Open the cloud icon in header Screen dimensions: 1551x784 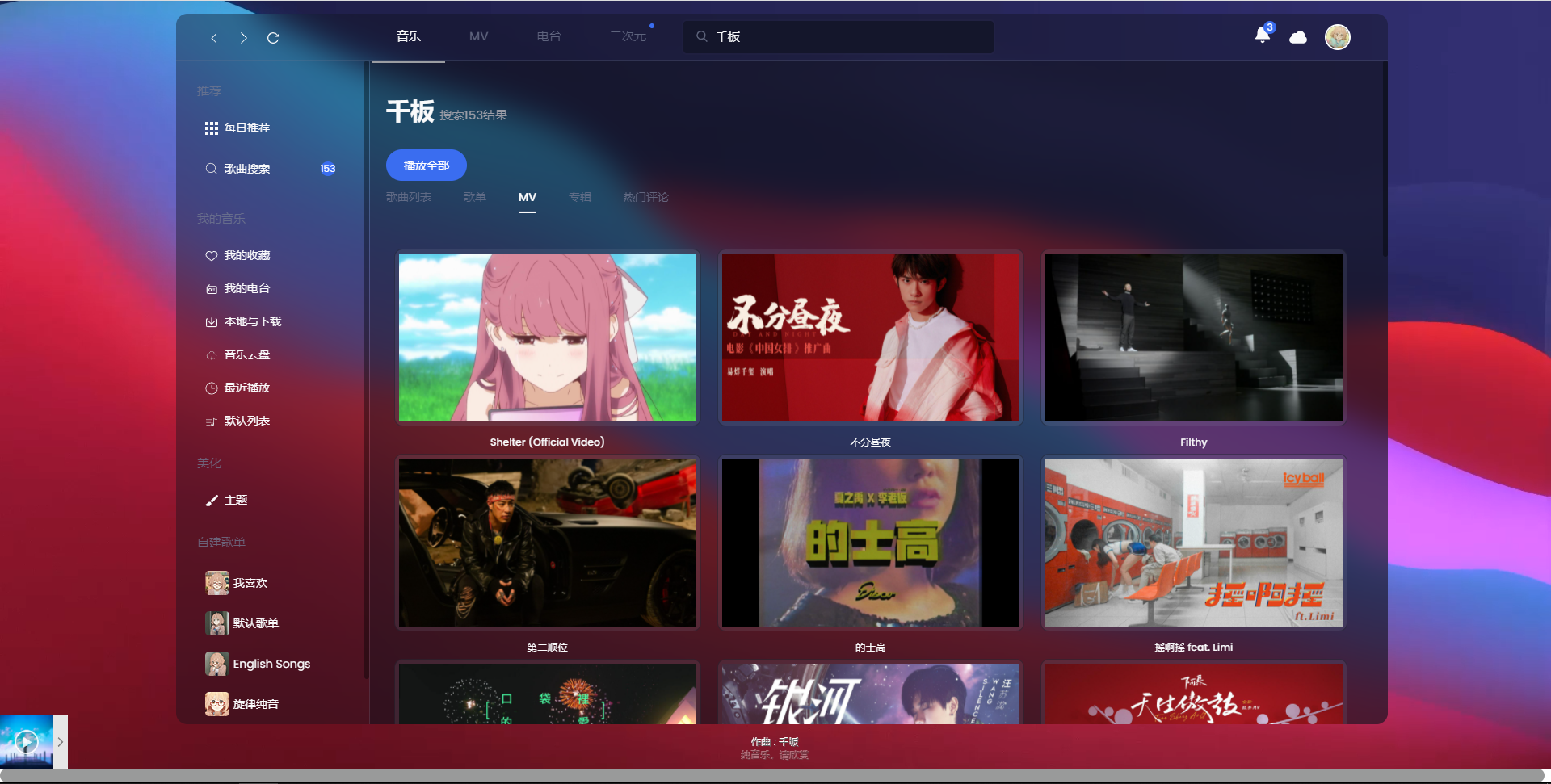click(1298, 37)
